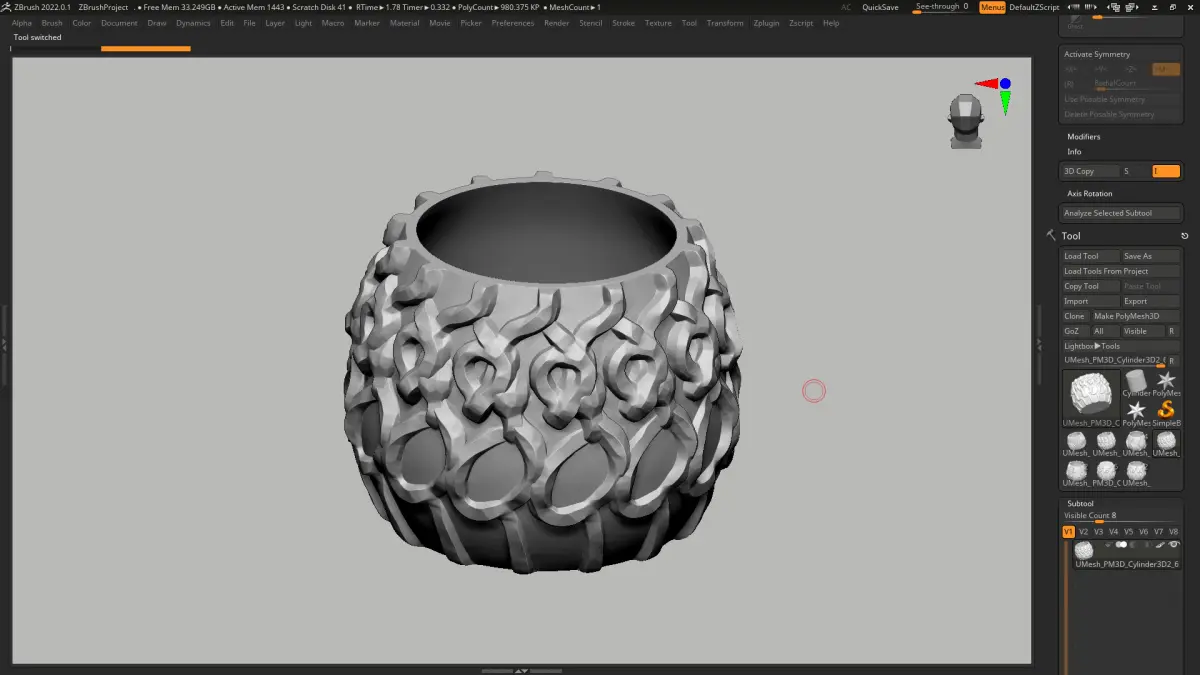Image resolution: width=1200 pixels, height=675 pixels.
Task: Click the GoZ Visible button
Action: [1143, 331]
